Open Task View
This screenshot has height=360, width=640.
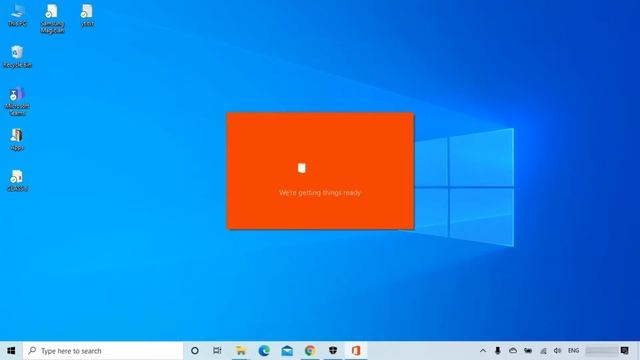click(217, 351)
